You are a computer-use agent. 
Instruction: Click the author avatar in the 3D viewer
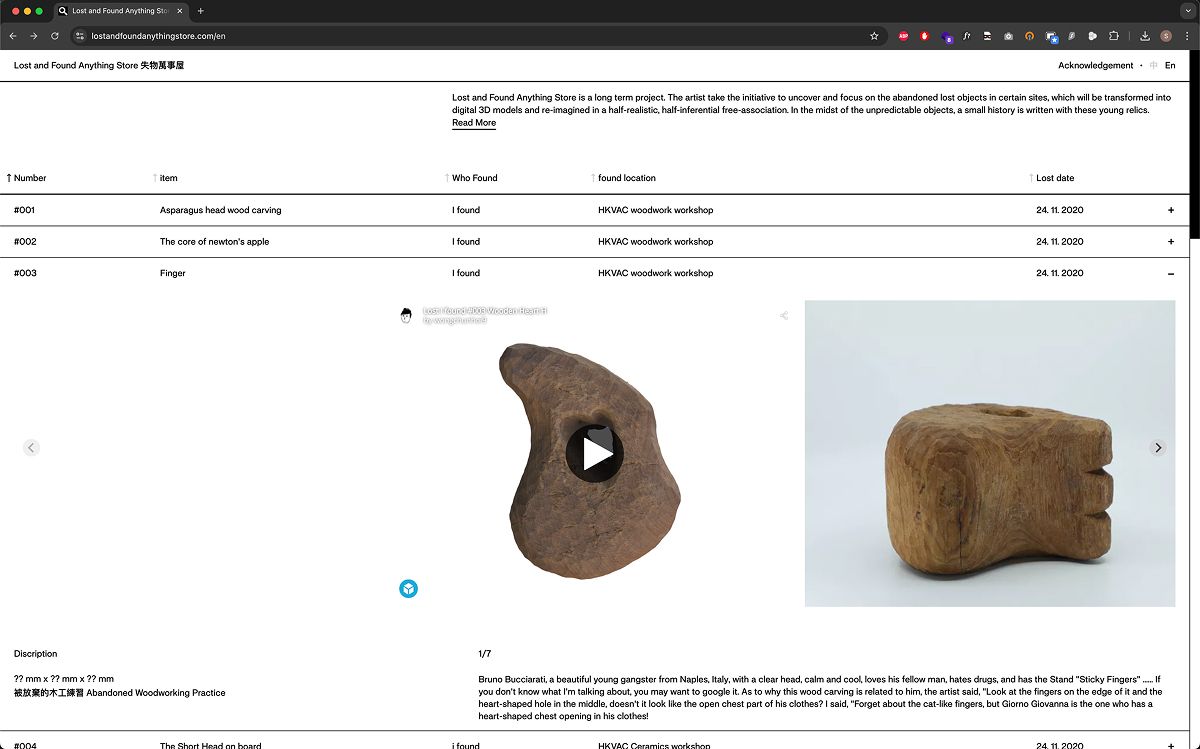click(406, 316)
